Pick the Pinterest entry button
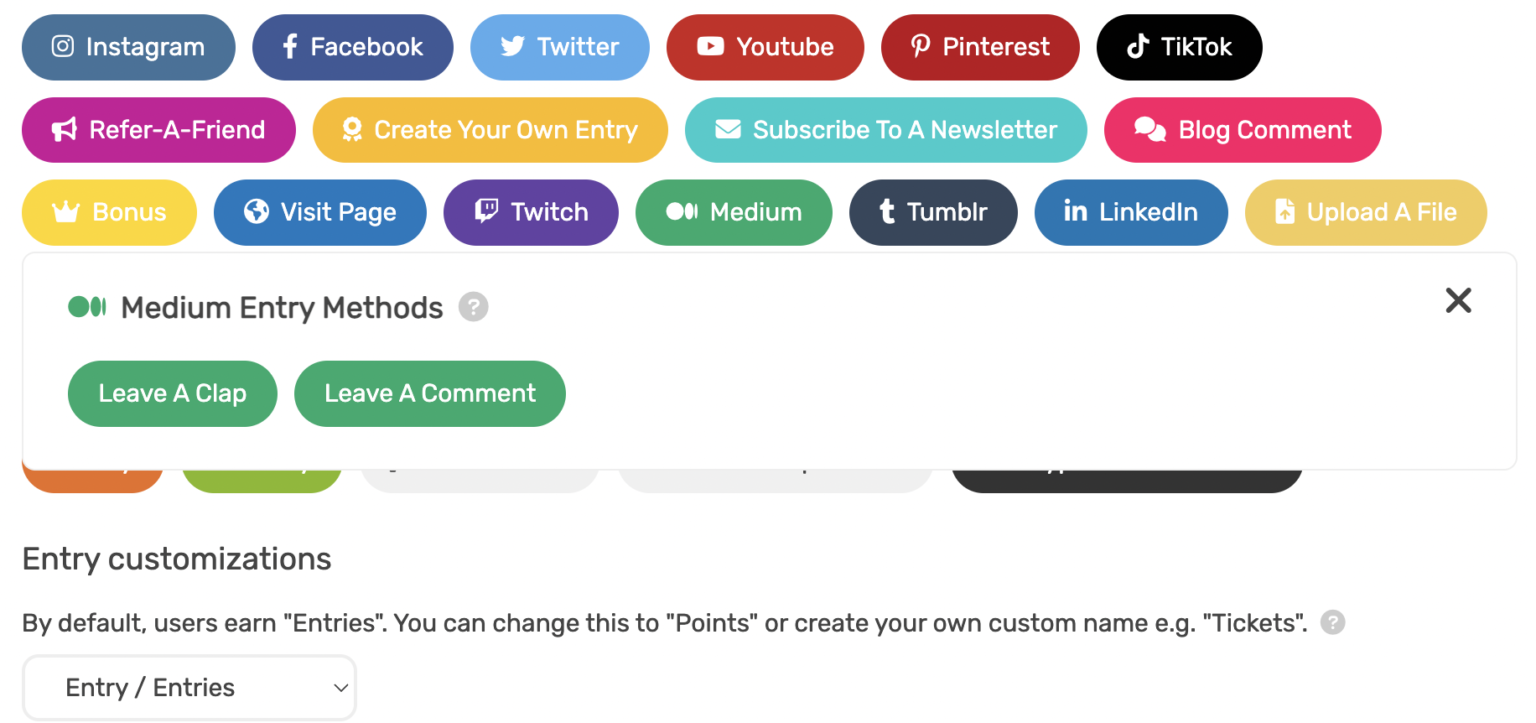 (x=979, y=47)
